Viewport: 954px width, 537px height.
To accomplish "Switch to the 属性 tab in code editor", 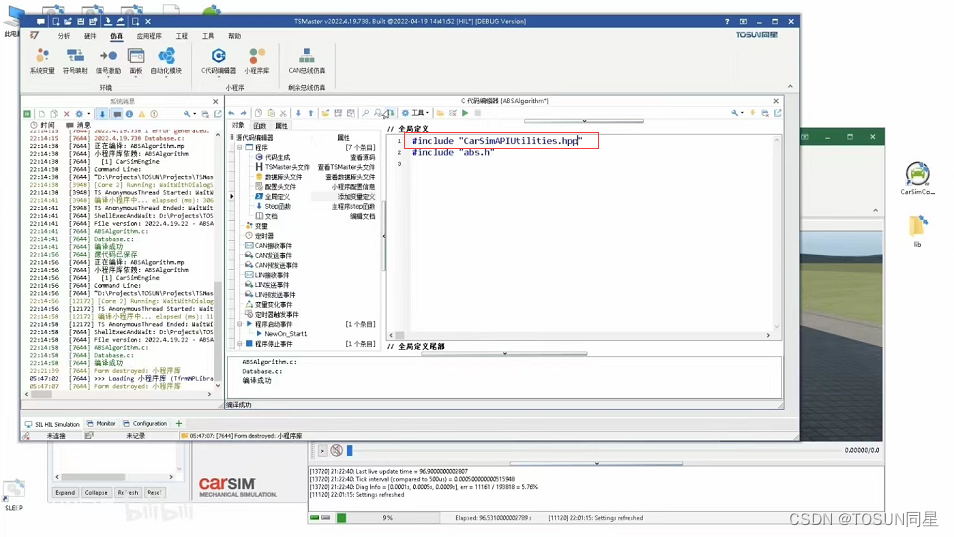I will pos(281,126).
